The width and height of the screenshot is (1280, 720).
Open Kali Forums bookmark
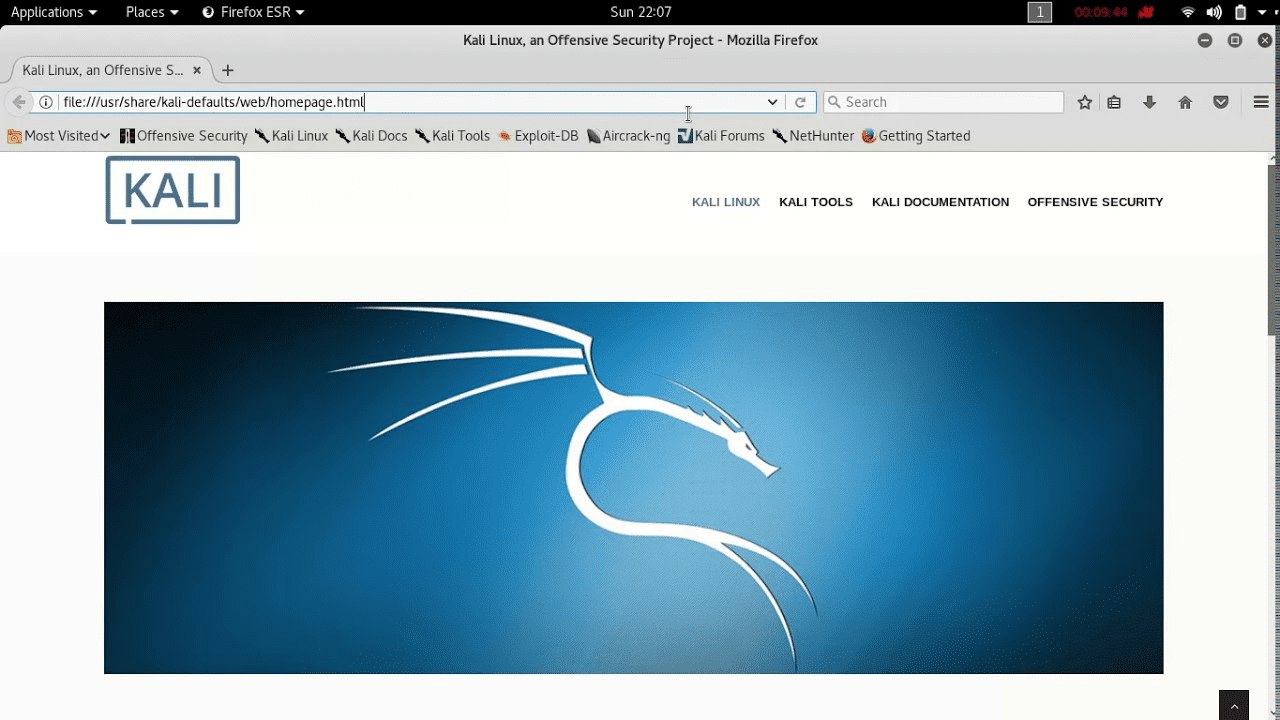(721, 136)
